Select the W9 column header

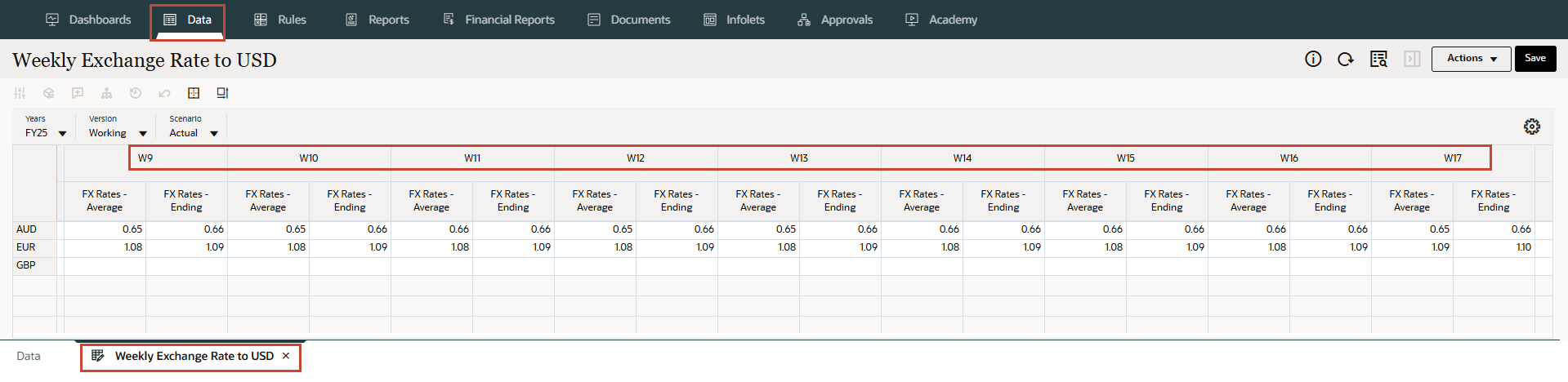pyautogui.click(x=145, y=158)
